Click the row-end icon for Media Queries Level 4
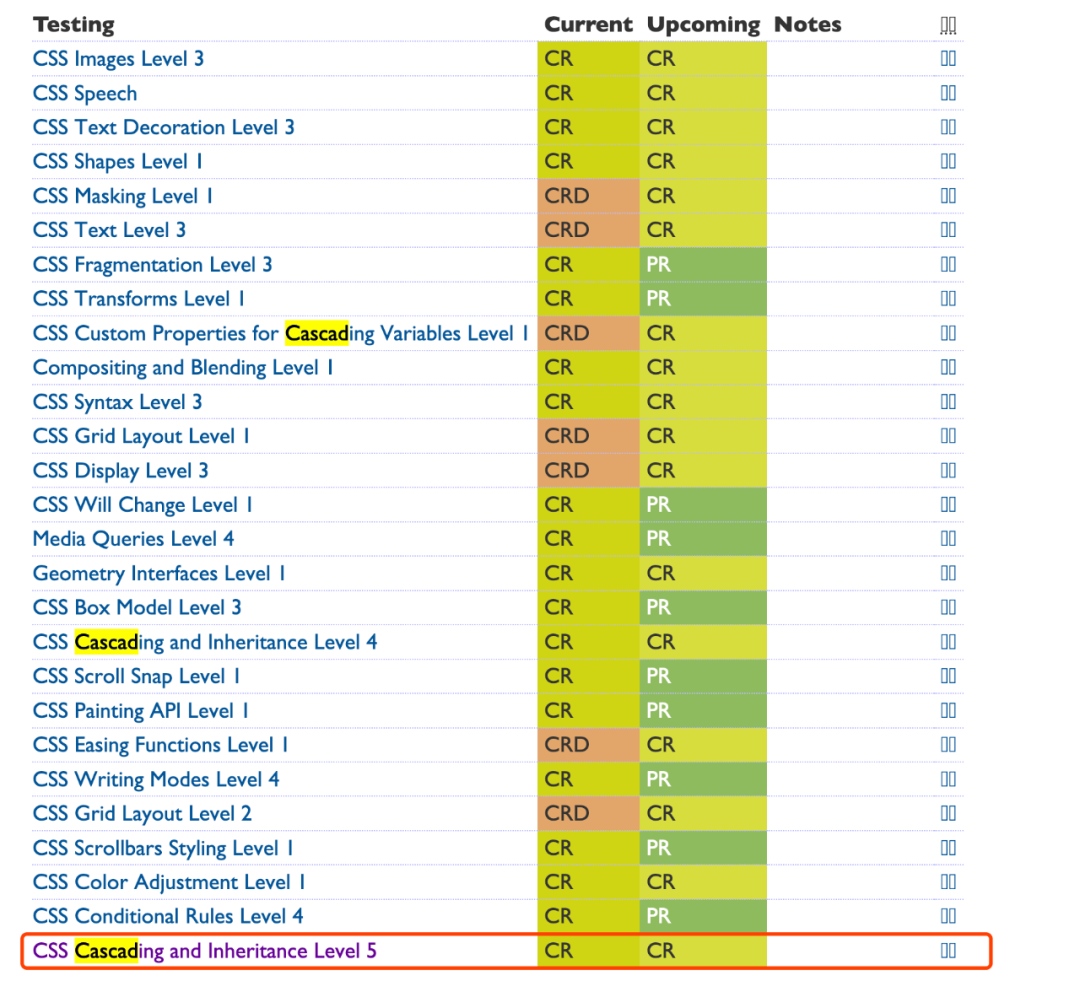 tap(948, 539)
